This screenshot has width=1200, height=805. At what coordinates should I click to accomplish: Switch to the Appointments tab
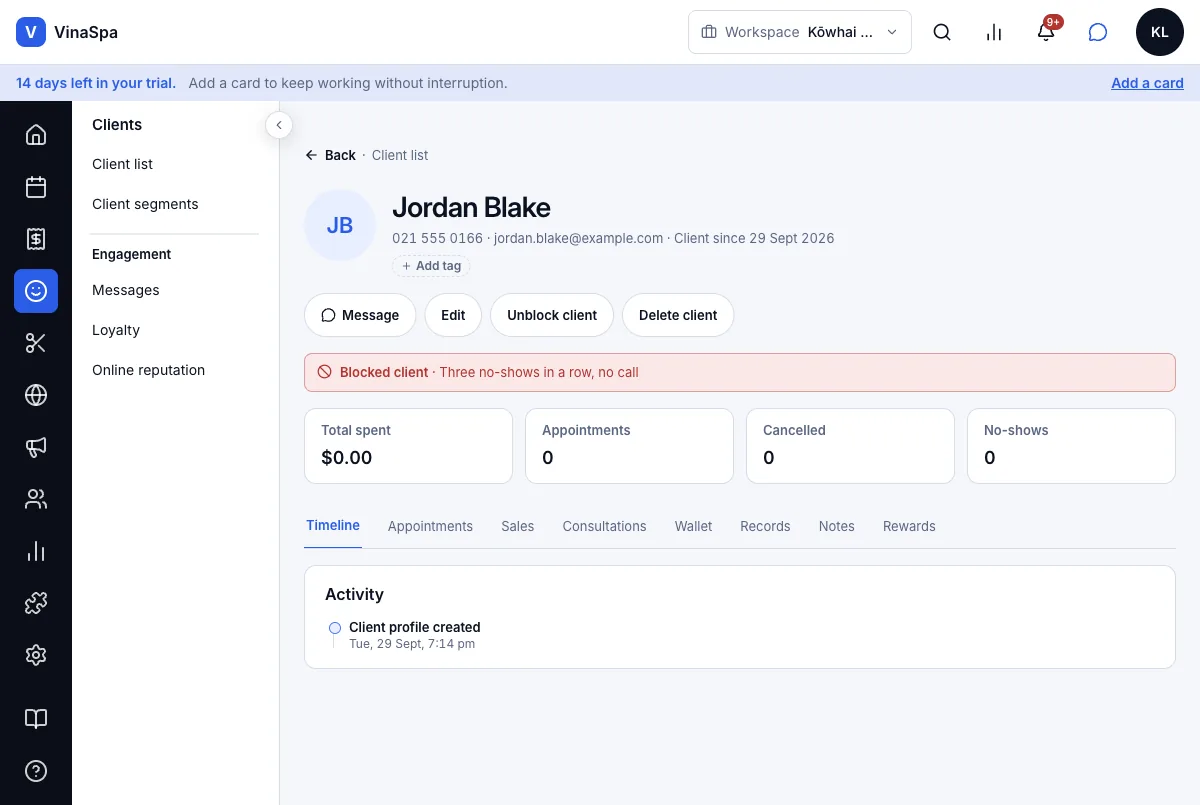coord(430,526)
